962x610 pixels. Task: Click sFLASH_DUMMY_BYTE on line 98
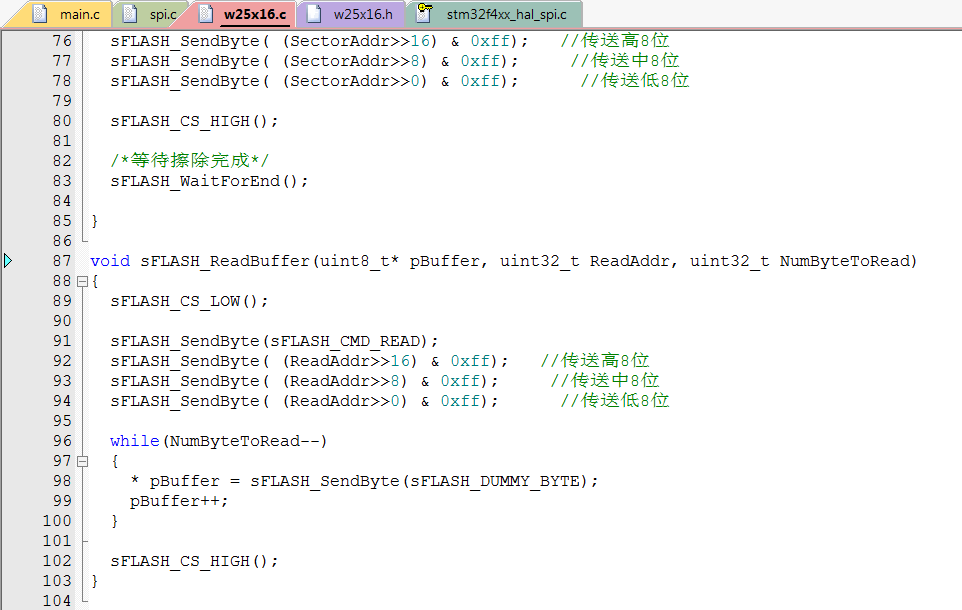click(494, 481)
